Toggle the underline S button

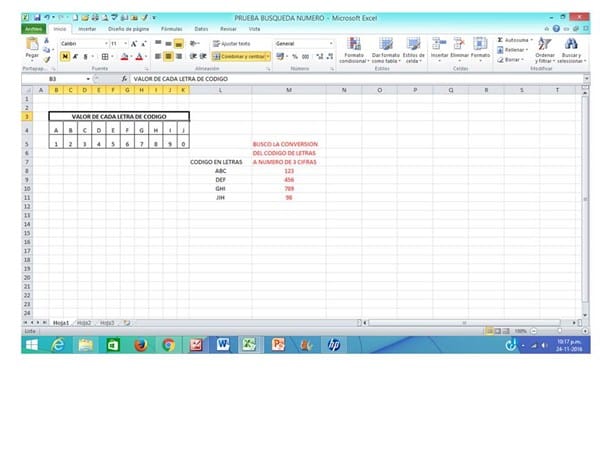(85, 57)
